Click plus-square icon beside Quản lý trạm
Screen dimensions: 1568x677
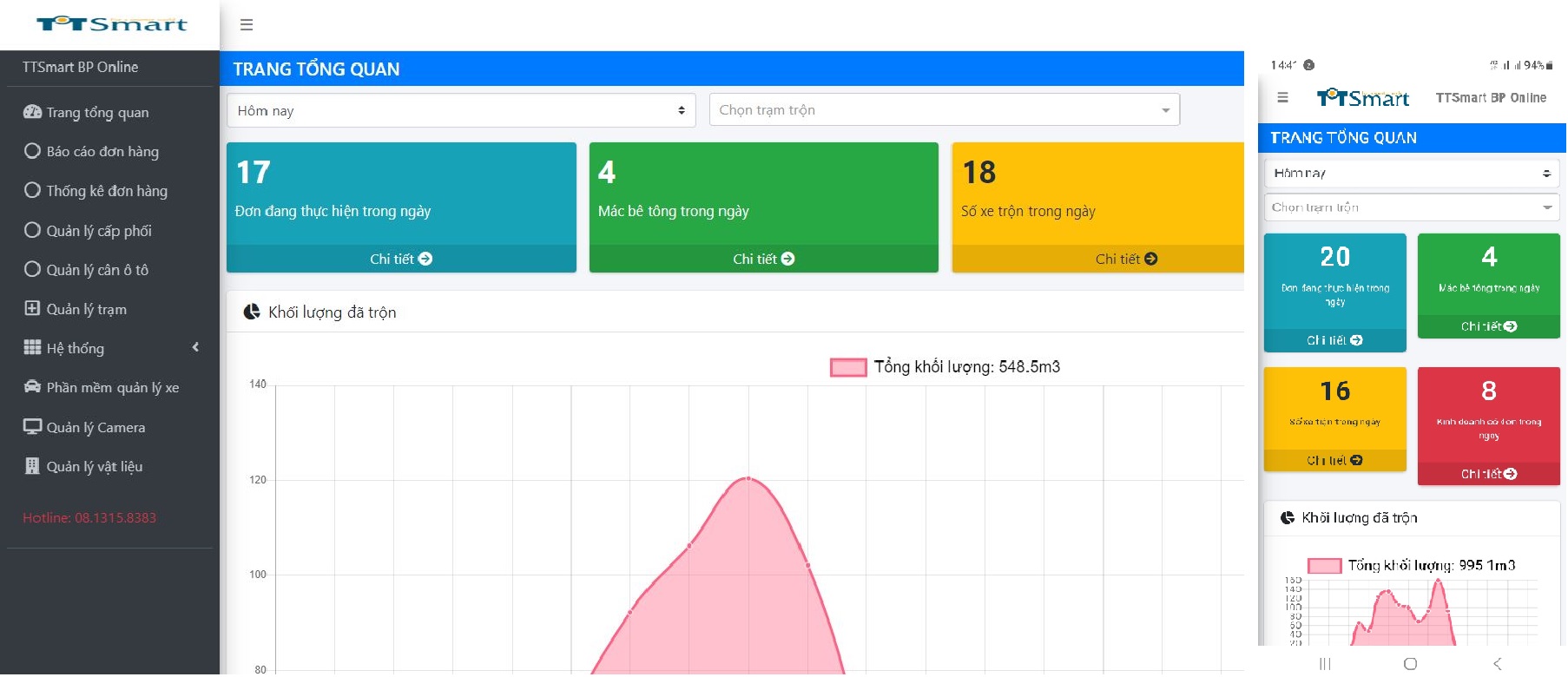pyautogui.click(x=32, y=308)
